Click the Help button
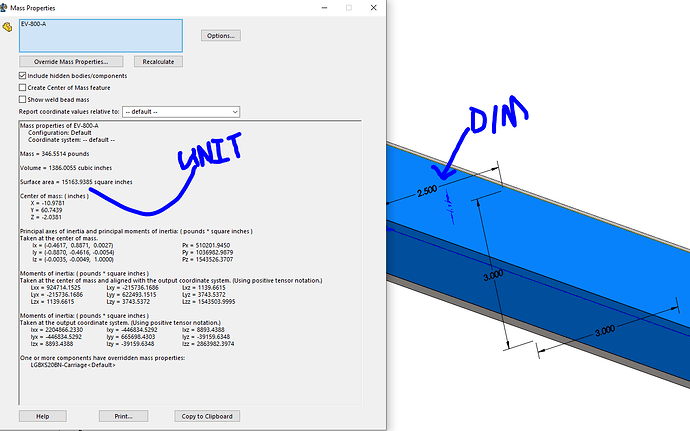Image resolution: width=690 pixels, height=431 pixels. coord(42,415)
